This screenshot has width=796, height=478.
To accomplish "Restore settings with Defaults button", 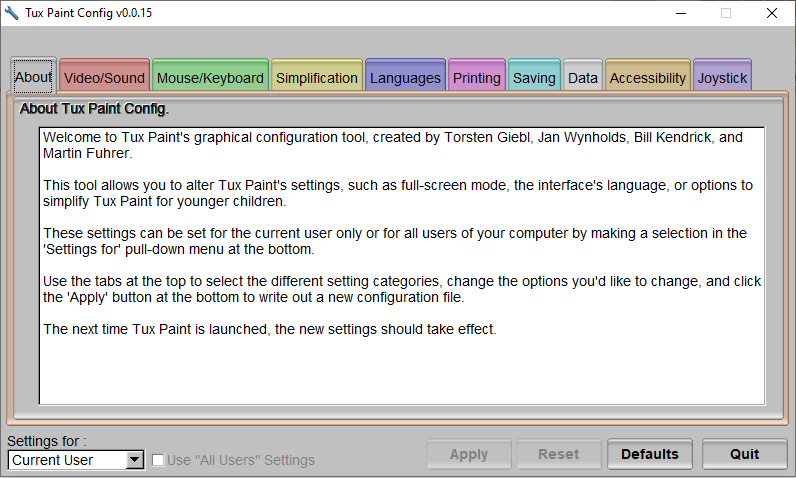I will [x=650, y=454].
